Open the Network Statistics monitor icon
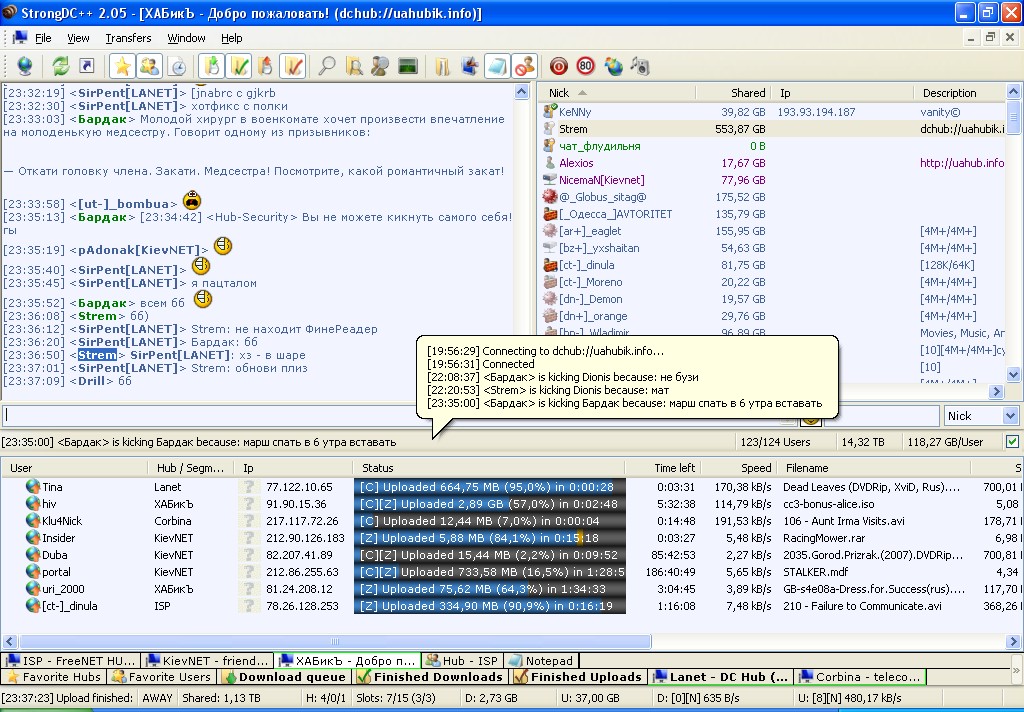 [407, 66]
